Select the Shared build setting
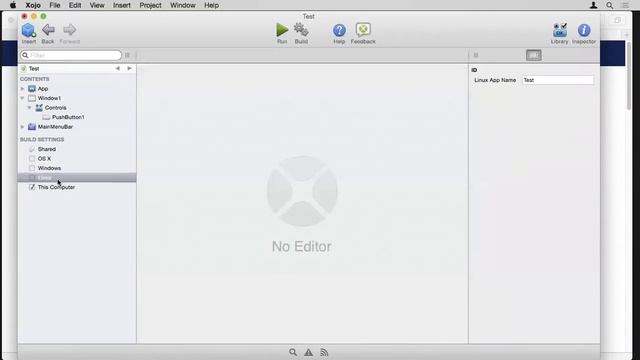The height and width of the screenshot is (360, 640). click(47, 149)
